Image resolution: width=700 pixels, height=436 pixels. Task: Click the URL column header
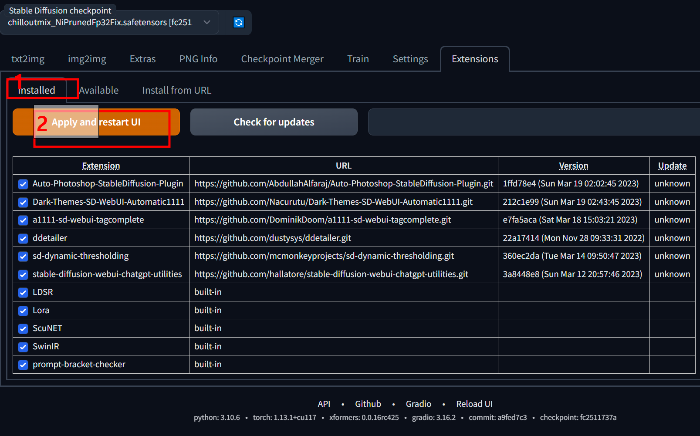[344, 166]
